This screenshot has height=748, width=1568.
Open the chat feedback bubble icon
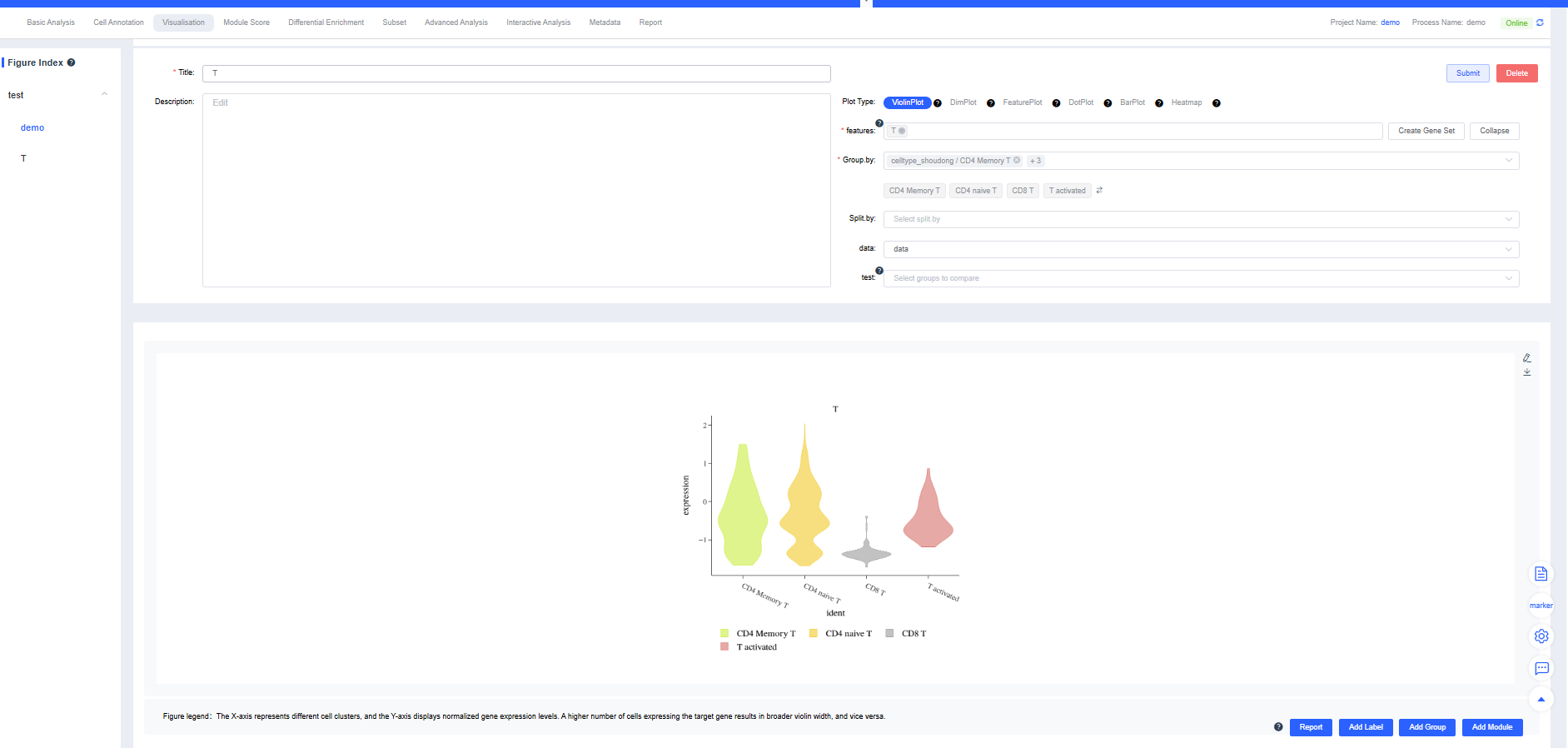(1541, 668)
